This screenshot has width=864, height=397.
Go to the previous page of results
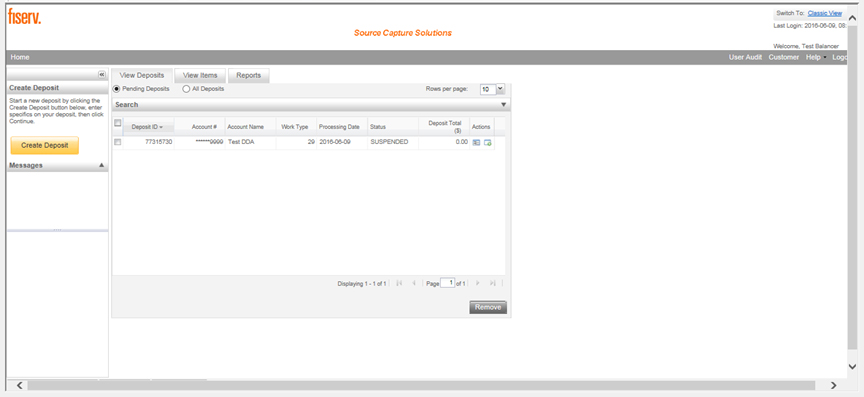click(x=414, y=283)
